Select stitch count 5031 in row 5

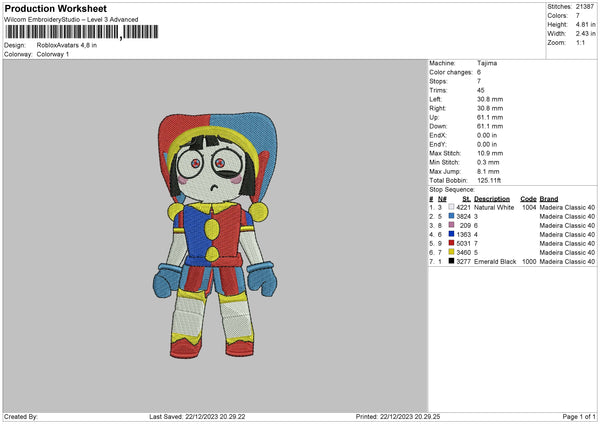click(x=463, y=243)
